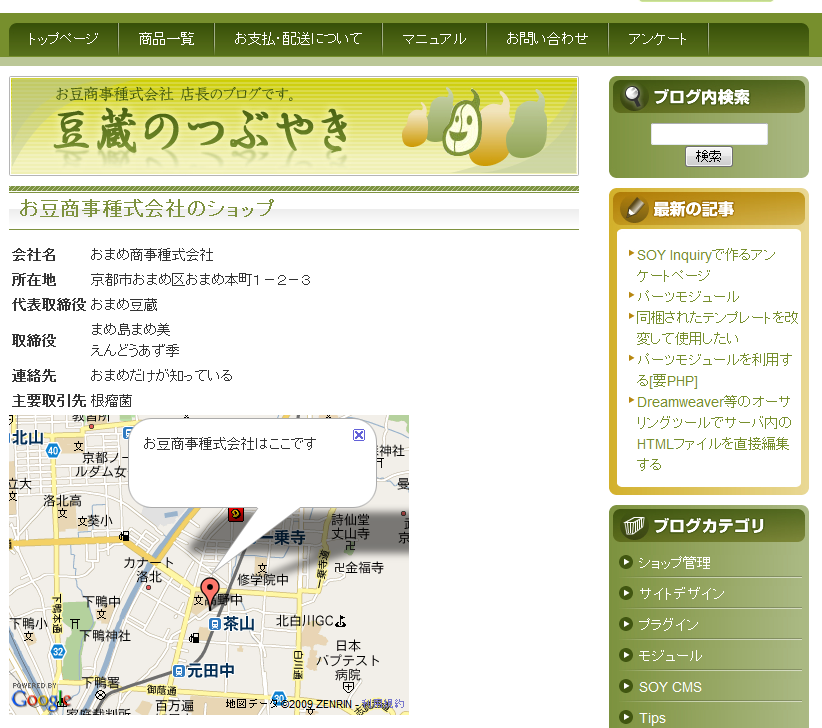Click the 北白川GC golf icon on map
This screenshot has width=822, height=728.
click(x=341, y=621)
